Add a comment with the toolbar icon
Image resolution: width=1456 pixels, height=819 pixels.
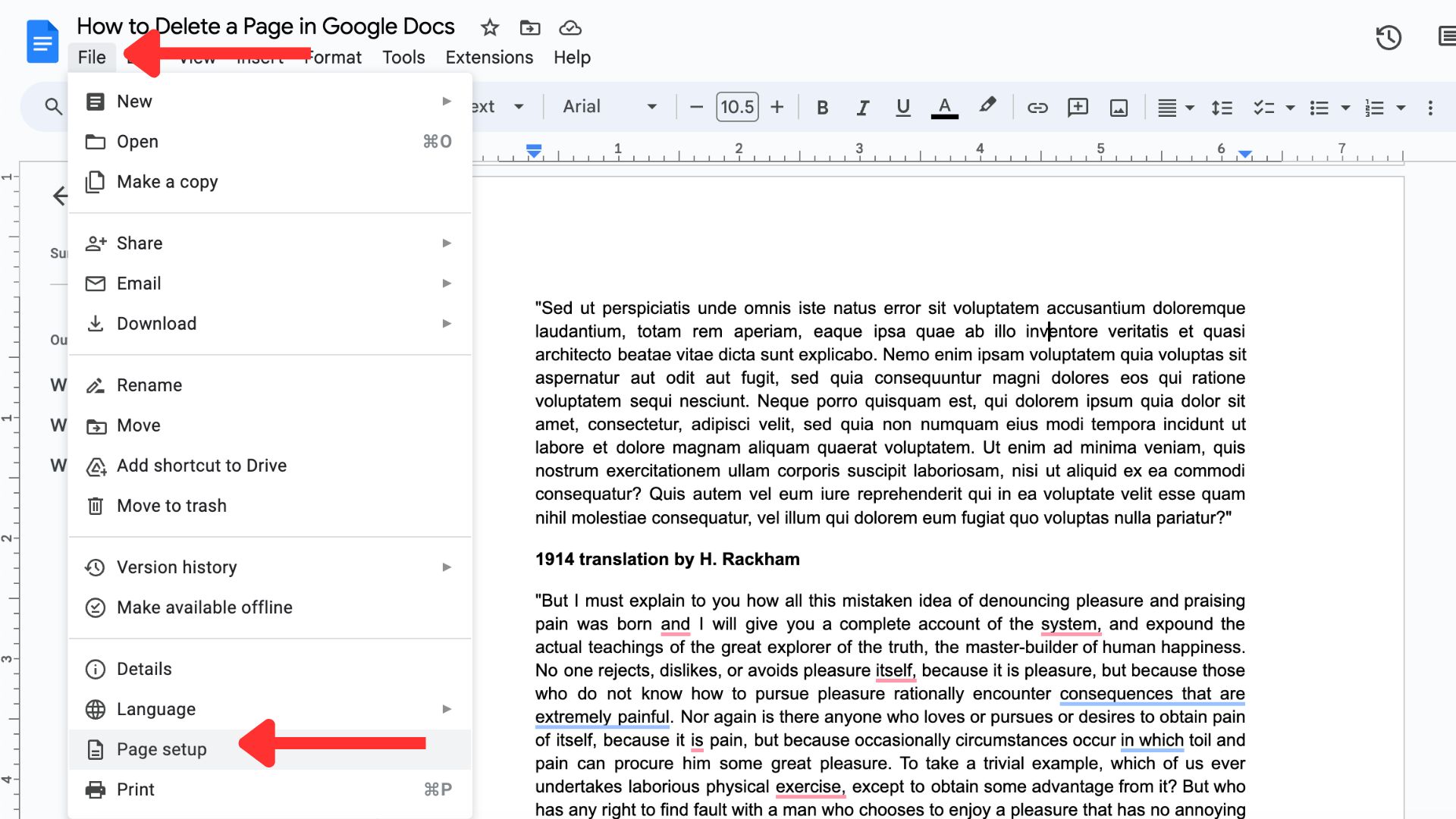point(1078,107)
